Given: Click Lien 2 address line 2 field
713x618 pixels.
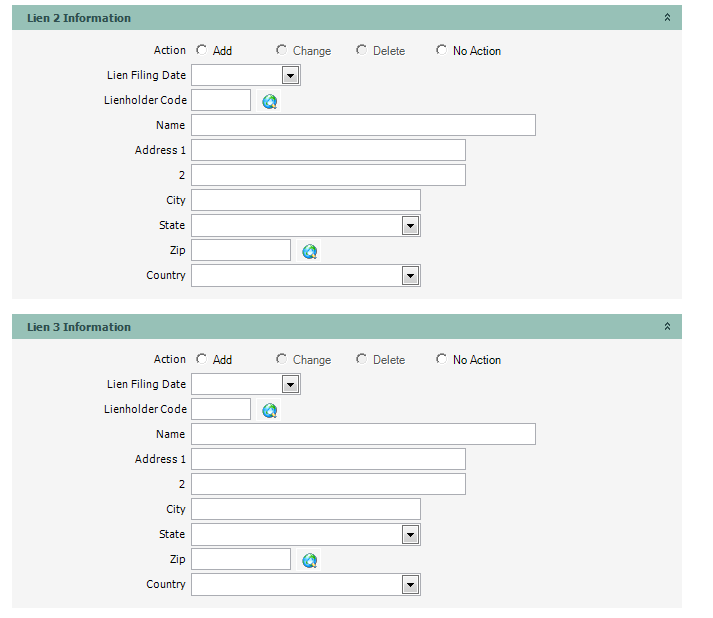Looking at the screenshot, I should click(328, 175).
